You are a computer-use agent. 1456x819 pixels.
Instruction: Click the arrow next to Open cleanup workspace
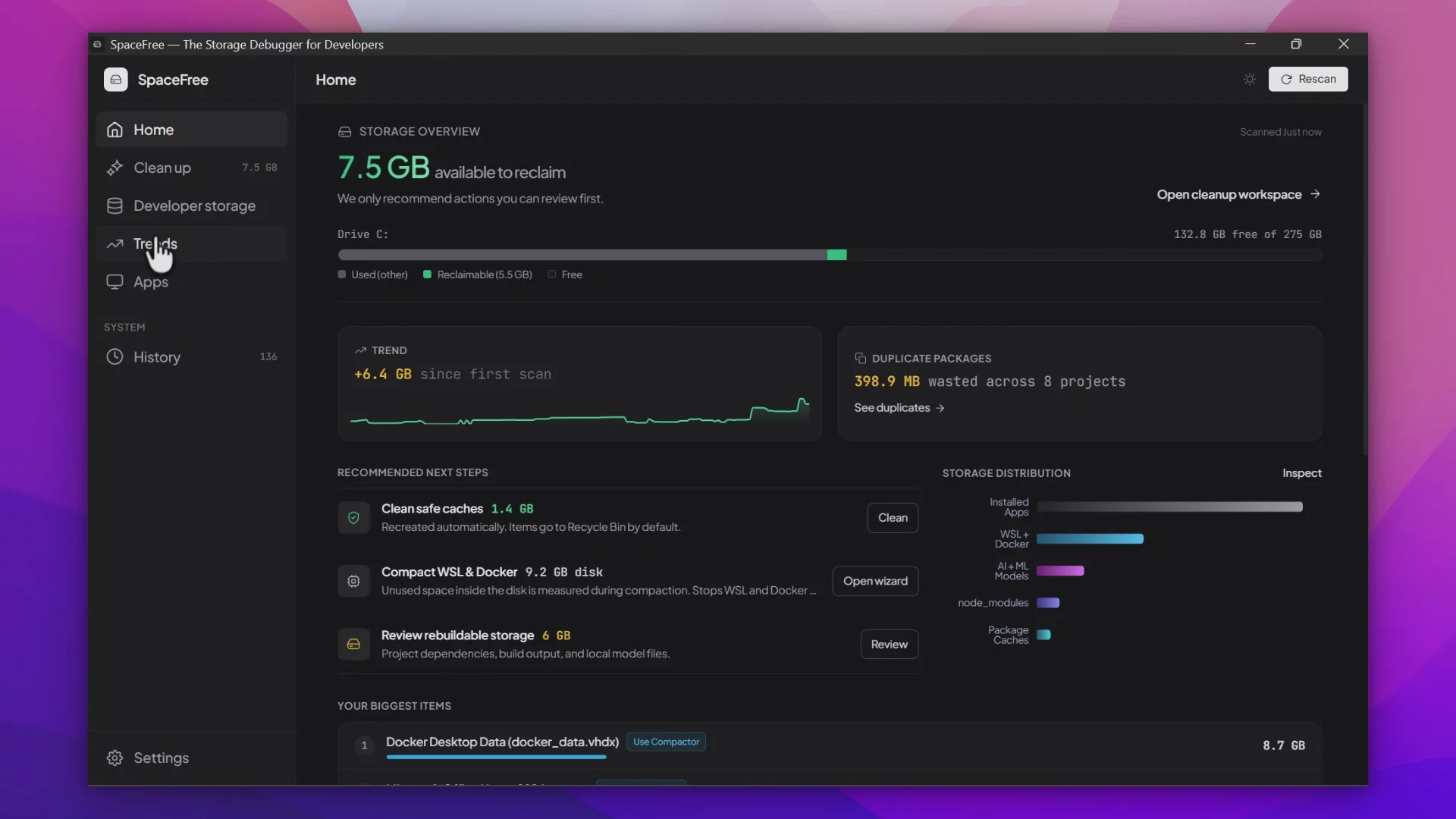point(1315,194)
